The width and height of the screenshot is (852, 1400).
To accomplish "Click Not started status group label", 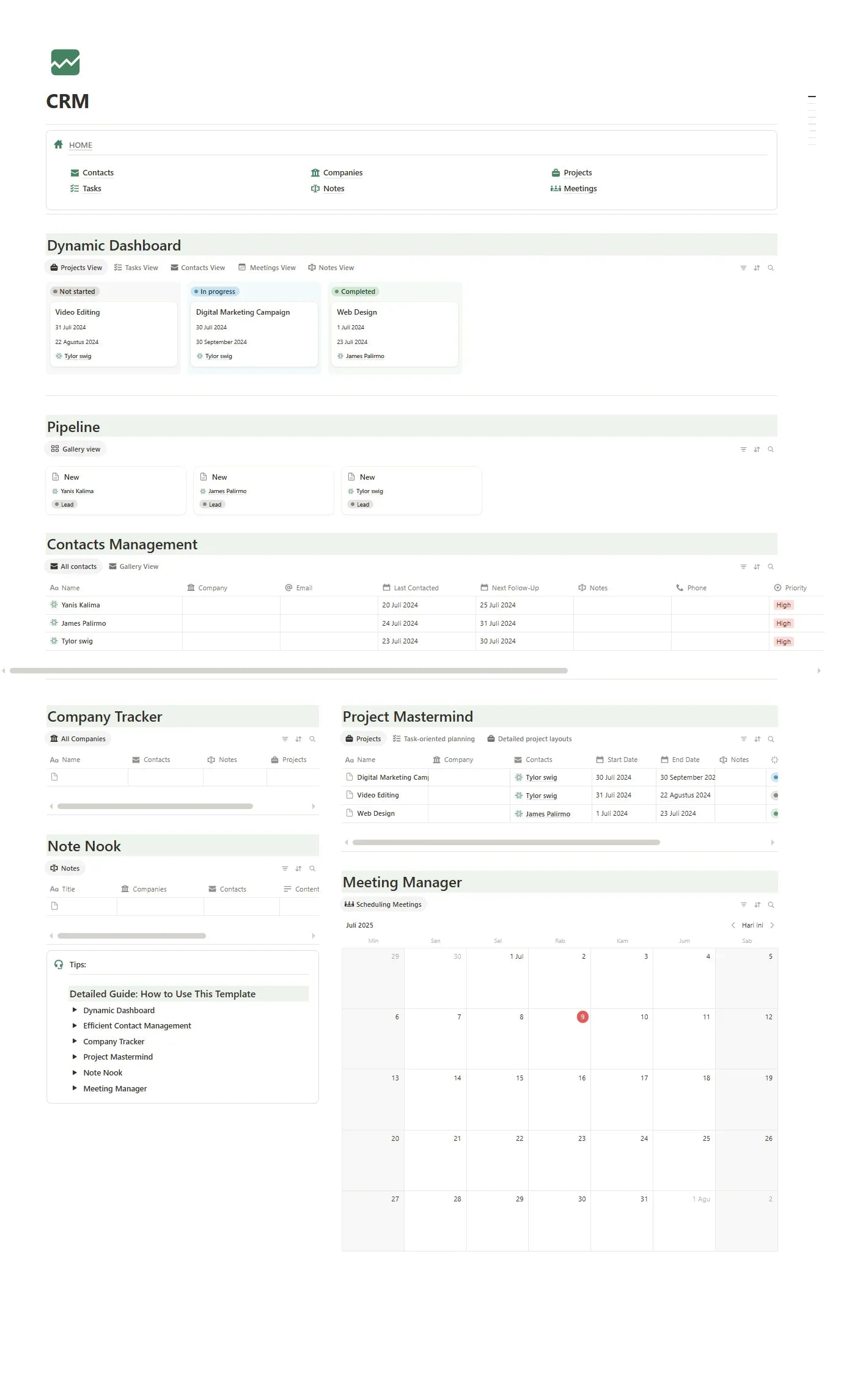I will pos(75,291).
